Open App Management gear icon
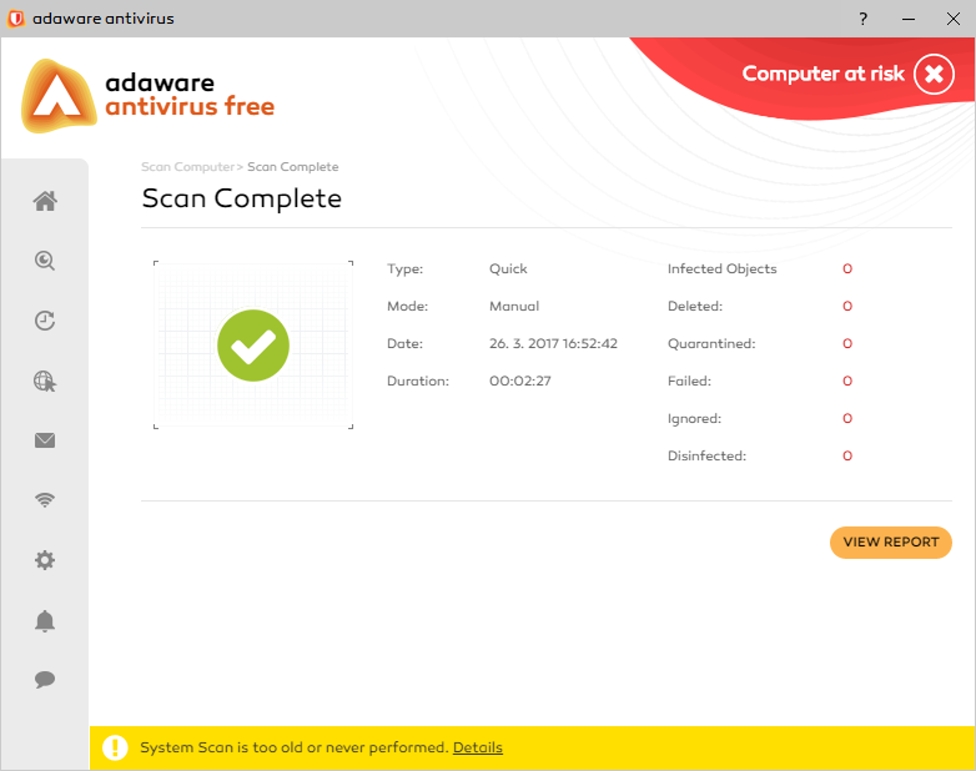The image size is (976, 771). point(45,561)
